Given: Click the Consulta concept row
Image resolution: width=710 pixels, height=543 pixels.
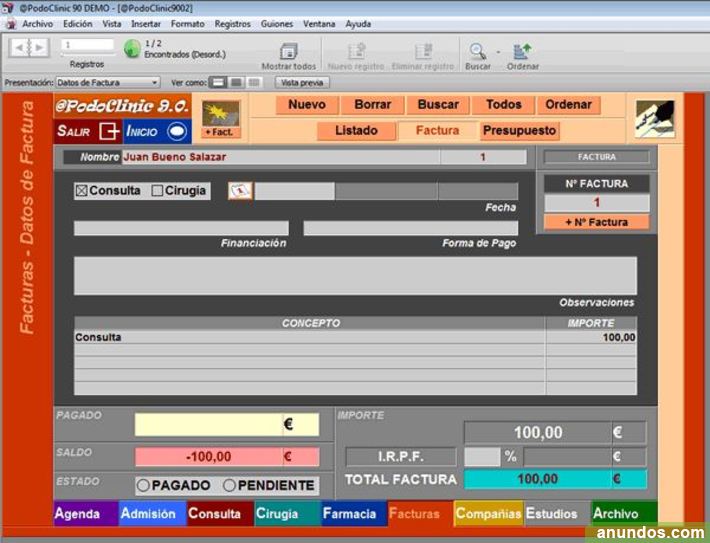Looking at the screenshot, I should (x=309, y=337).
